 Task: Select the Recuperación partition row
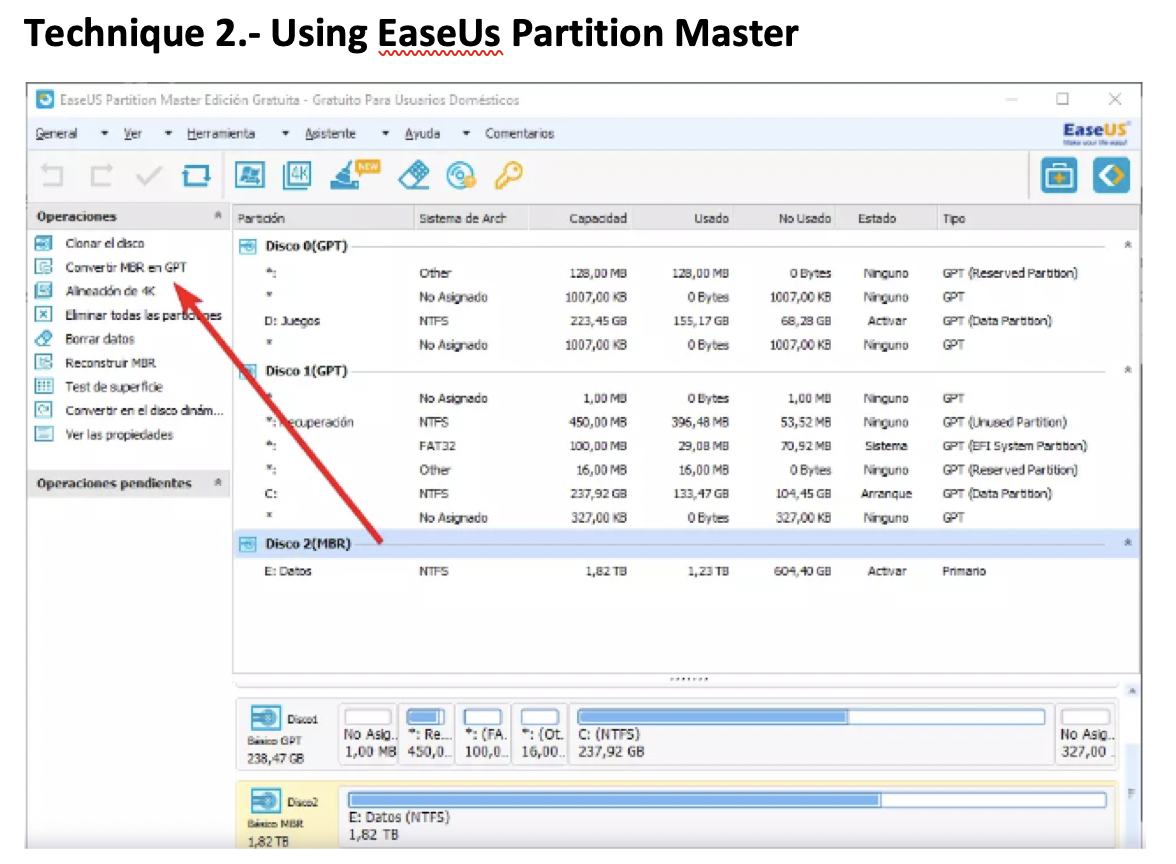(686, 422)
